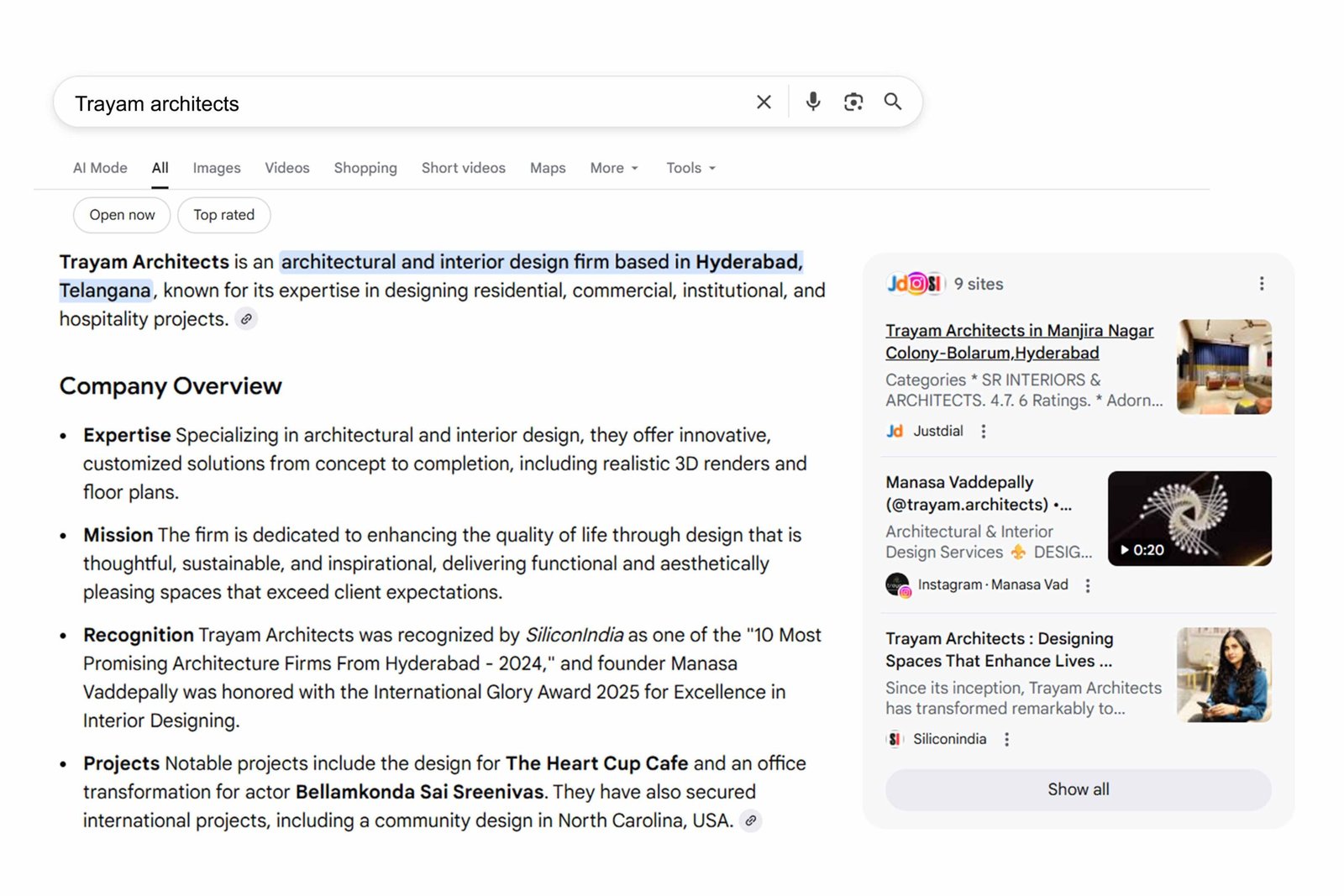
Task: Open three-dot menu for the Instagram result
Action: pyautogui.click(x=1088, y=585)
